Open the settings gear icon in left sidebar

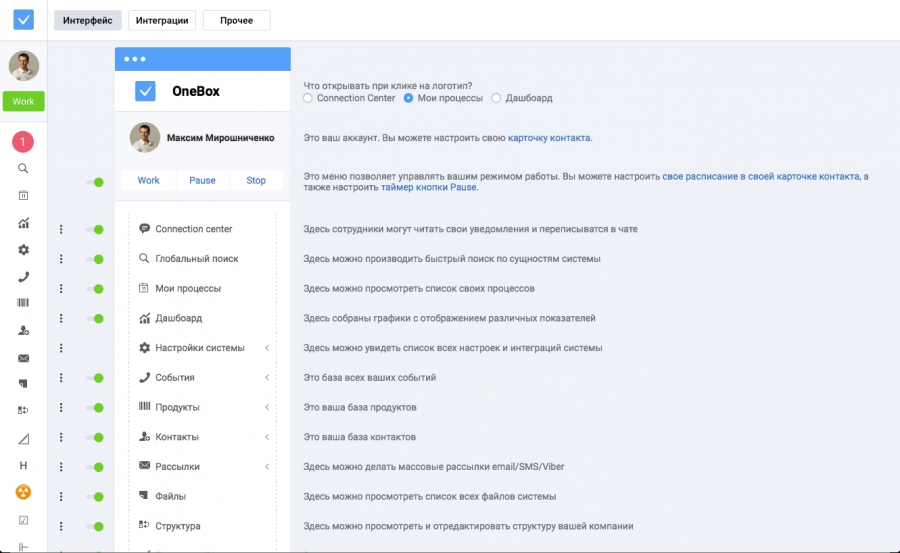(23, 250)
